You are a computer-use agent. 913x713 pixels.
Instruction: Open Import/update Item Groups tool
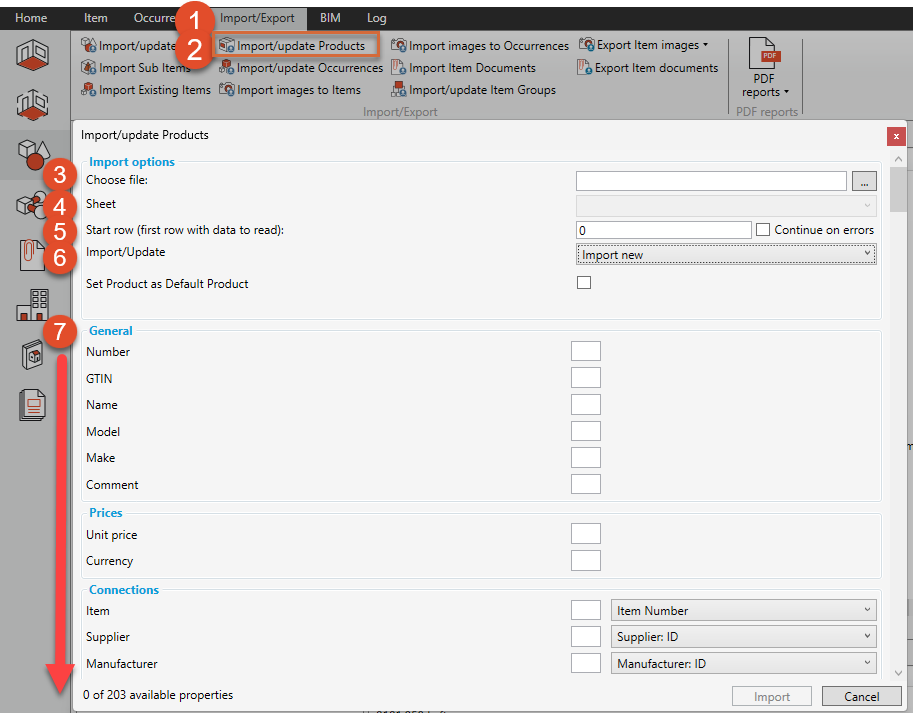coord(399,90)
